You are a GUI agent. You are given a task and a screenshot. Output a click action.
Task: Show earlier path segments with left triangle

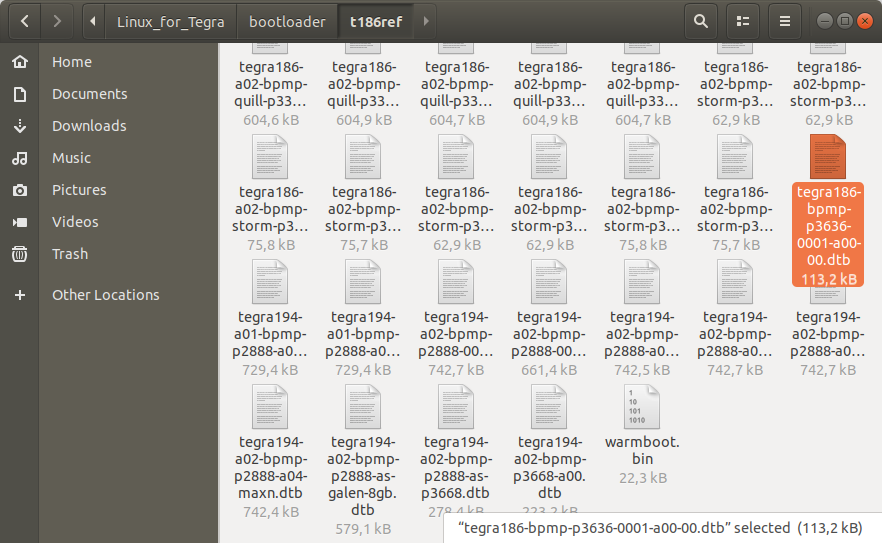point(93,21)
